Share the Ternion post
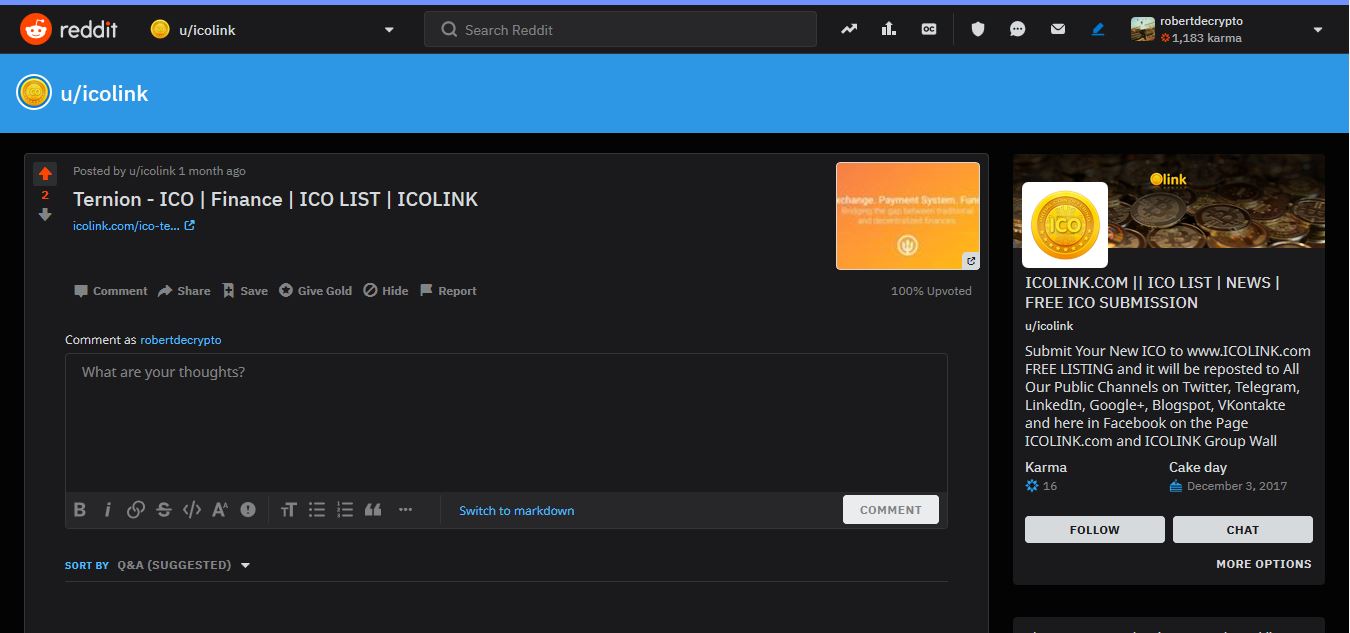Viewport: 1350px width, 633px height. click(184, 291)
